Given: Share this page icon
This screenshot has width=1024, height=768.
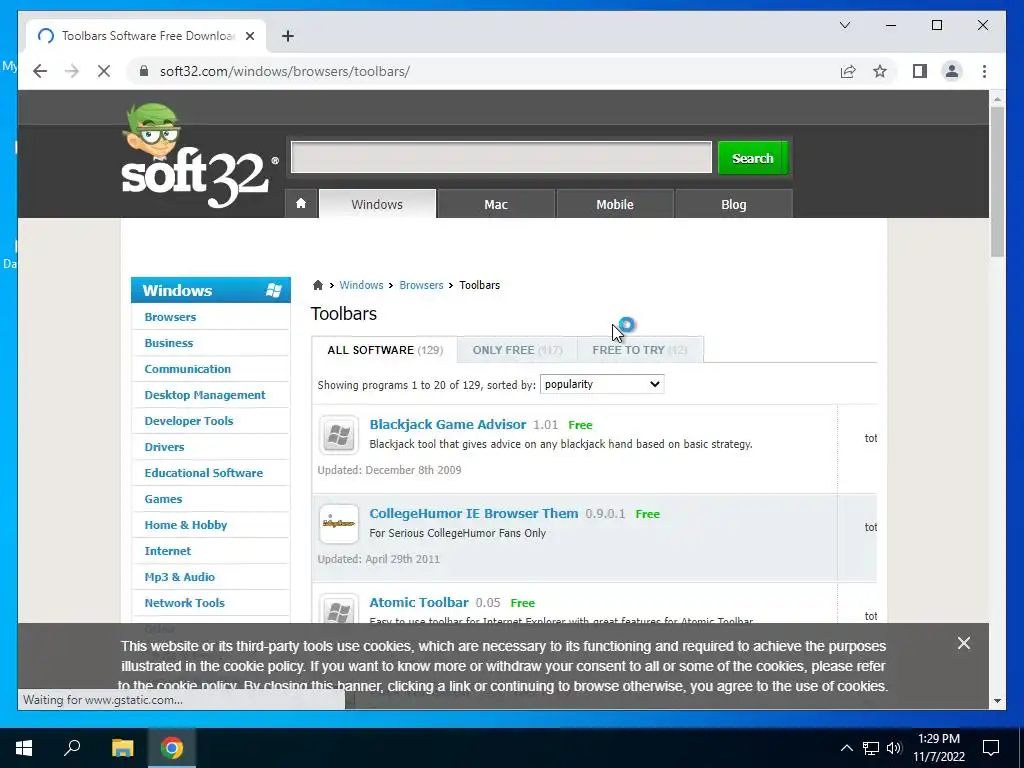Looking at the screenshot, I should click(848, 71).
